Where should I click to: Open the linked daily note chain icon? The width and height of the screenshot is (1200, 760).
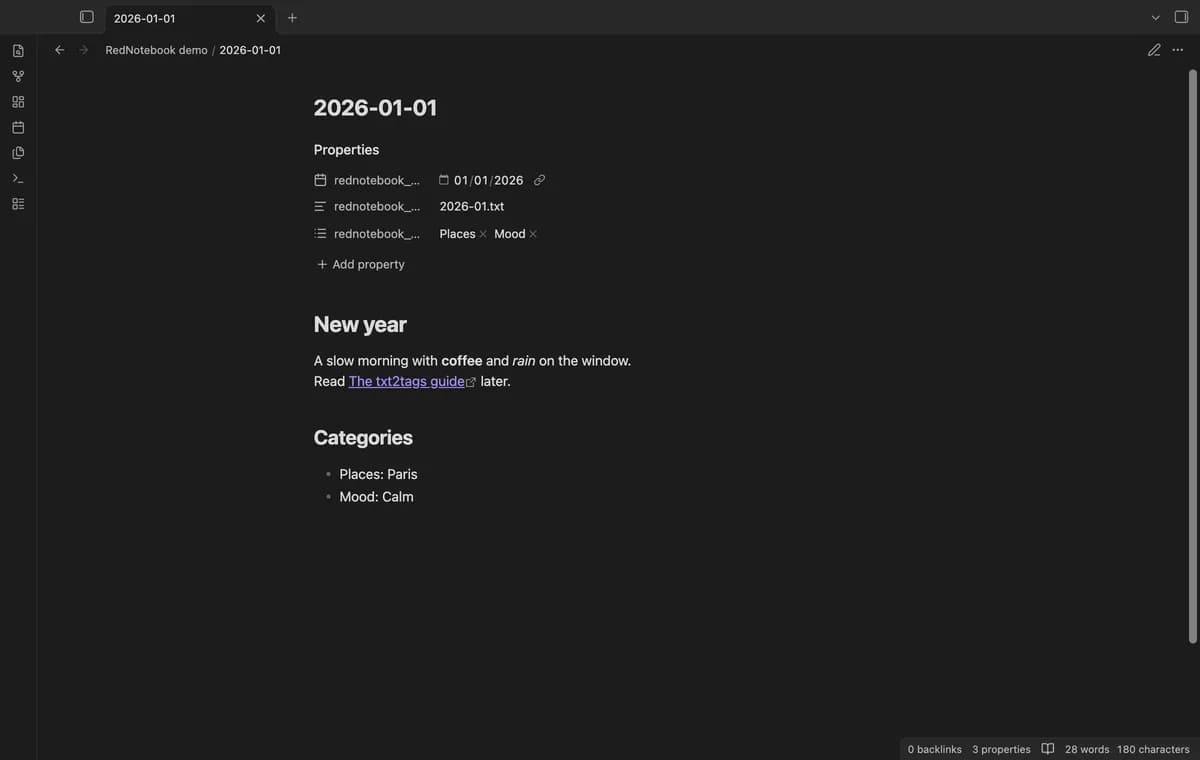point(539,180)
